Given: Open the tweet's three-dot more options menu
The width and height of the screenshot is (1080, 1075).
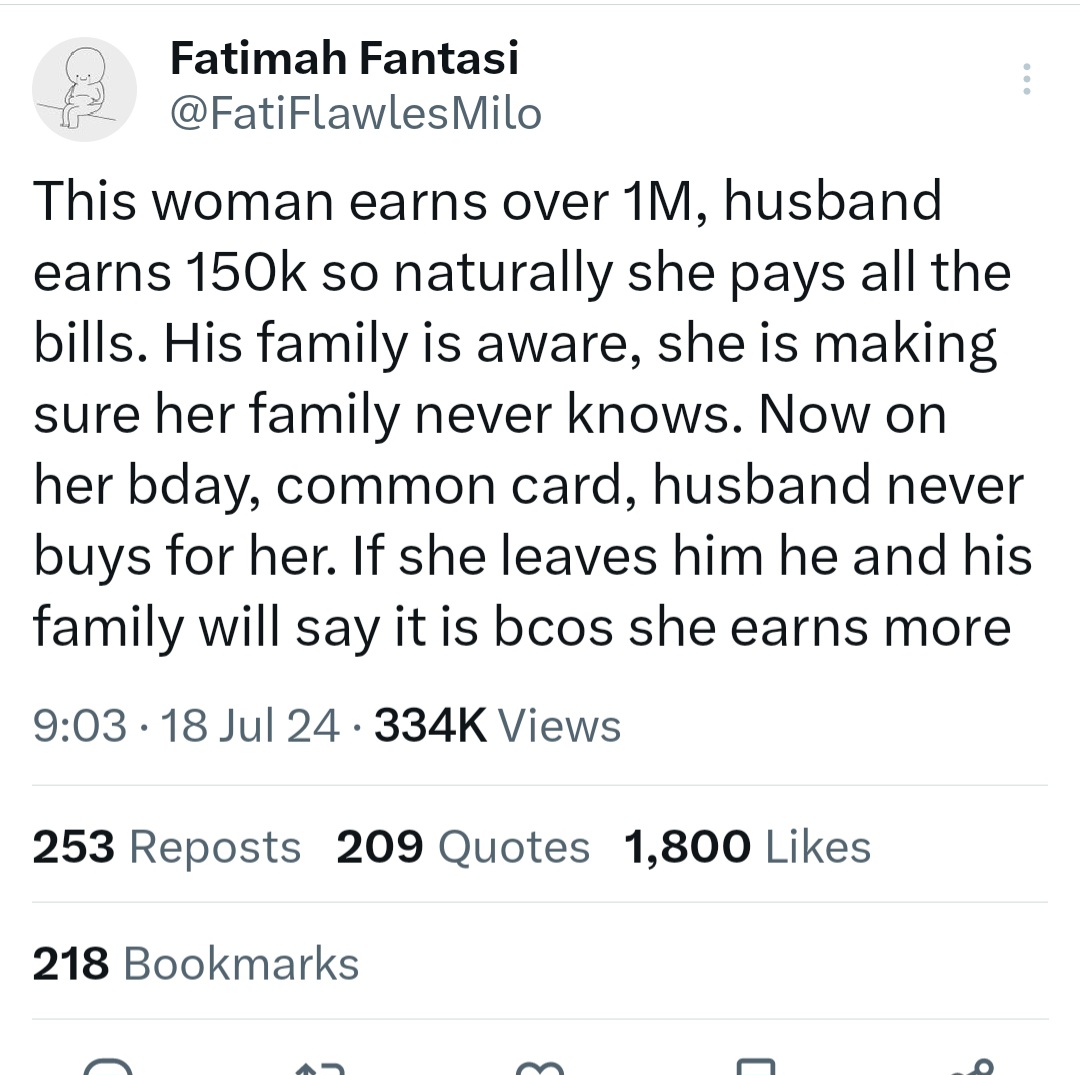Looking at the screenshot, I should [x=1024, y=80].
